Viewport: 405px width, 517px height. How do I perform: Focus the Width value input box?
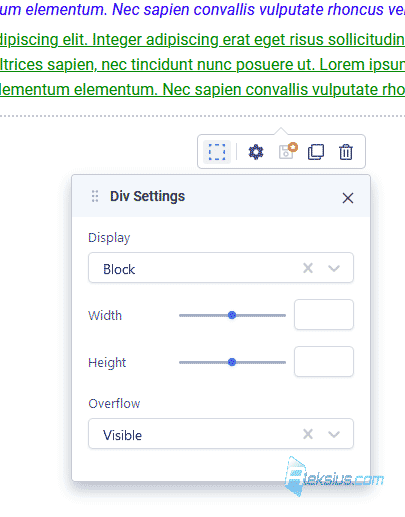tap(324, 315)
